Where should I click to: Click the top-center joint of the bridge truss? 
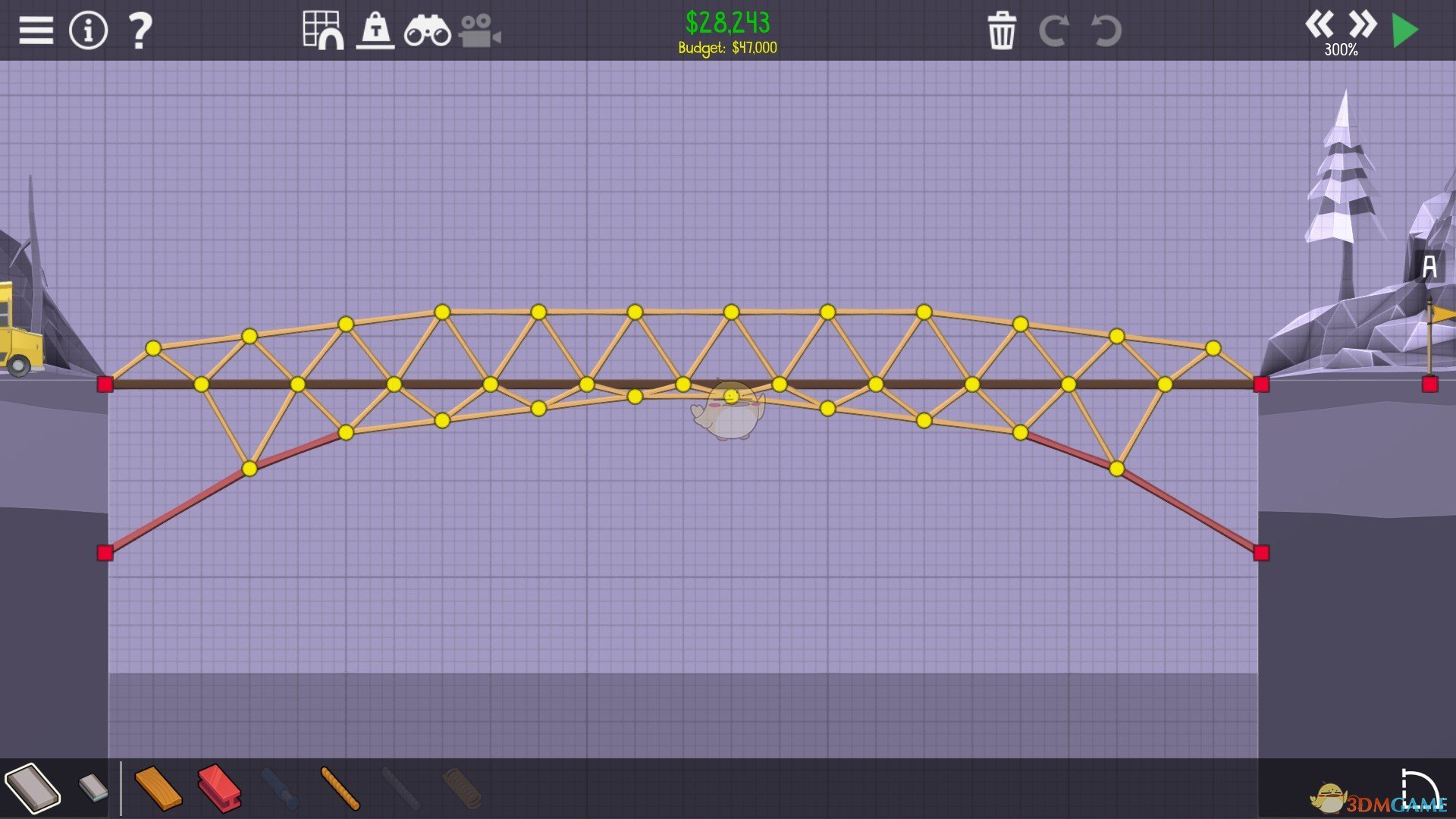click(731, 312)
